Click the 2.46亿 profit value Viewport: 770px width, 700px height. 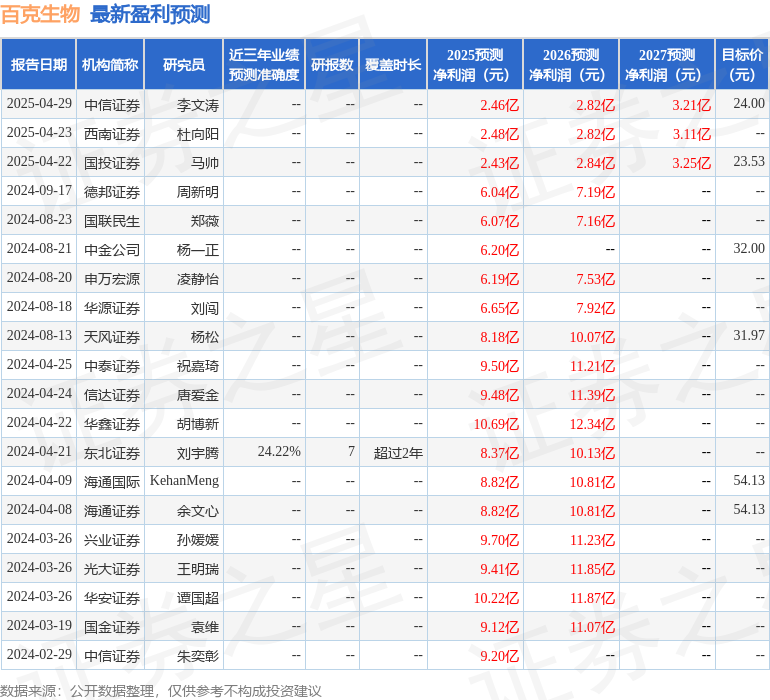[x=499, y=105]
